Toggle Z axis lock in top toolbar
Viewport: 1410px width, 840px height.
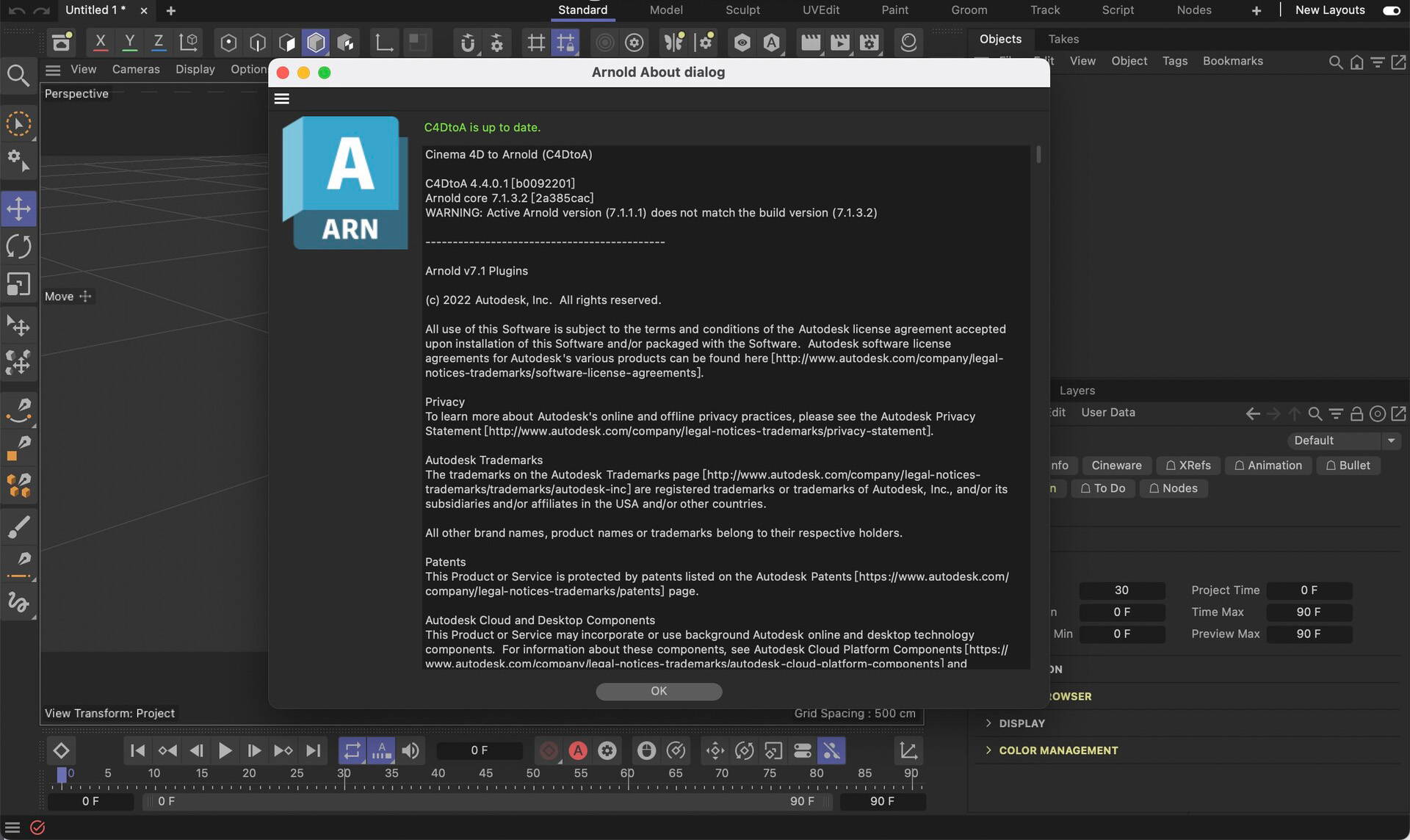click(x=158, y=42)
